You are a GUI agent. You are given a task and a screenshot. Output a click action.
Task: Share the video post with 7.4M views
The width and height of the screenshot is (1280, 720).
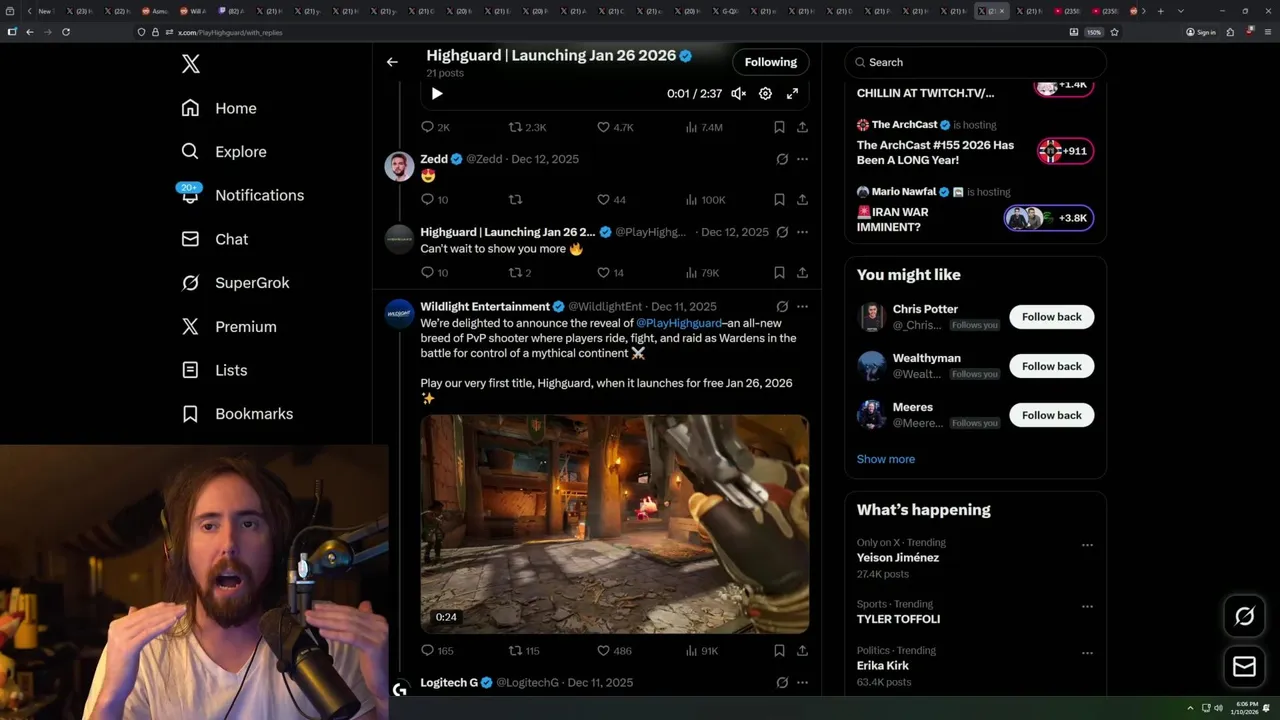click(x=802, y=127)
